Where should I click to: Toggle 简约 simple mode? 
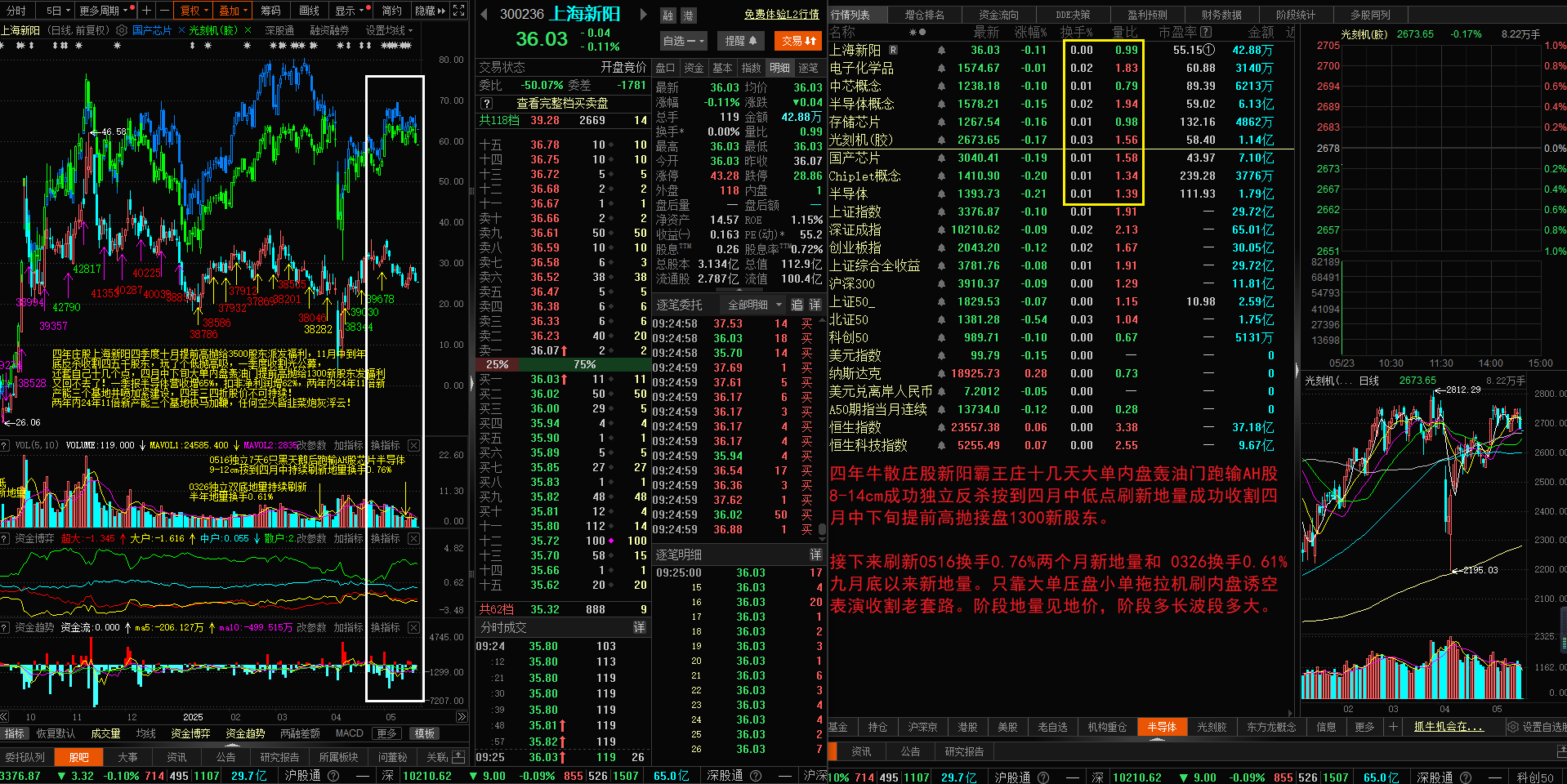coord(391,11)
